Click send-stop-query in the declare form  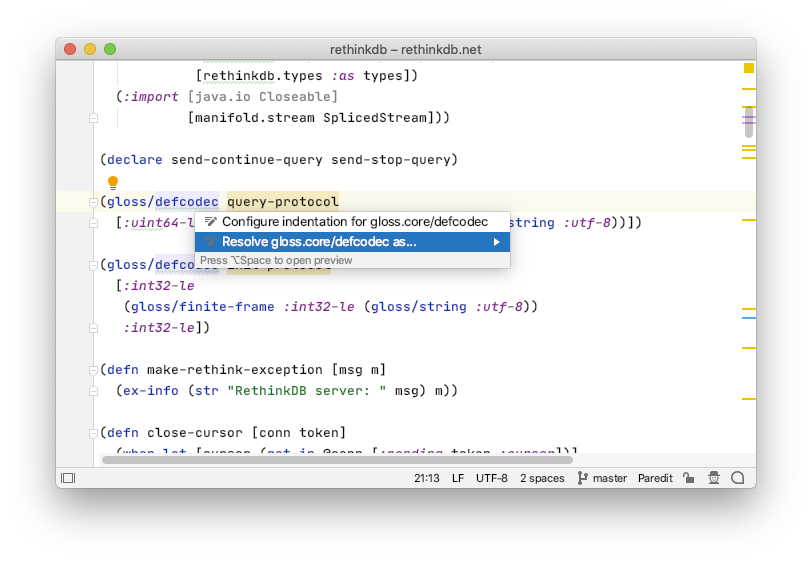click(390, 160)
